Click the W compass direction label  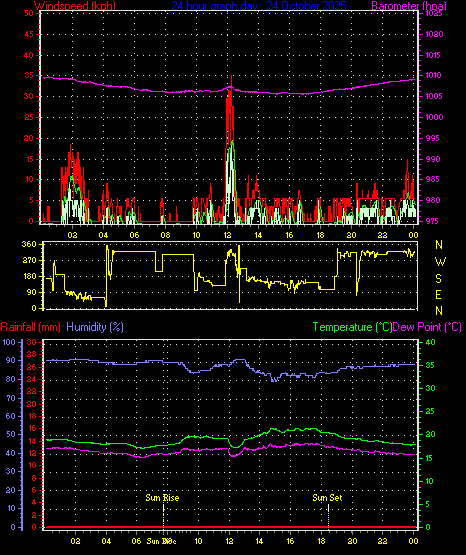(440, 262)
